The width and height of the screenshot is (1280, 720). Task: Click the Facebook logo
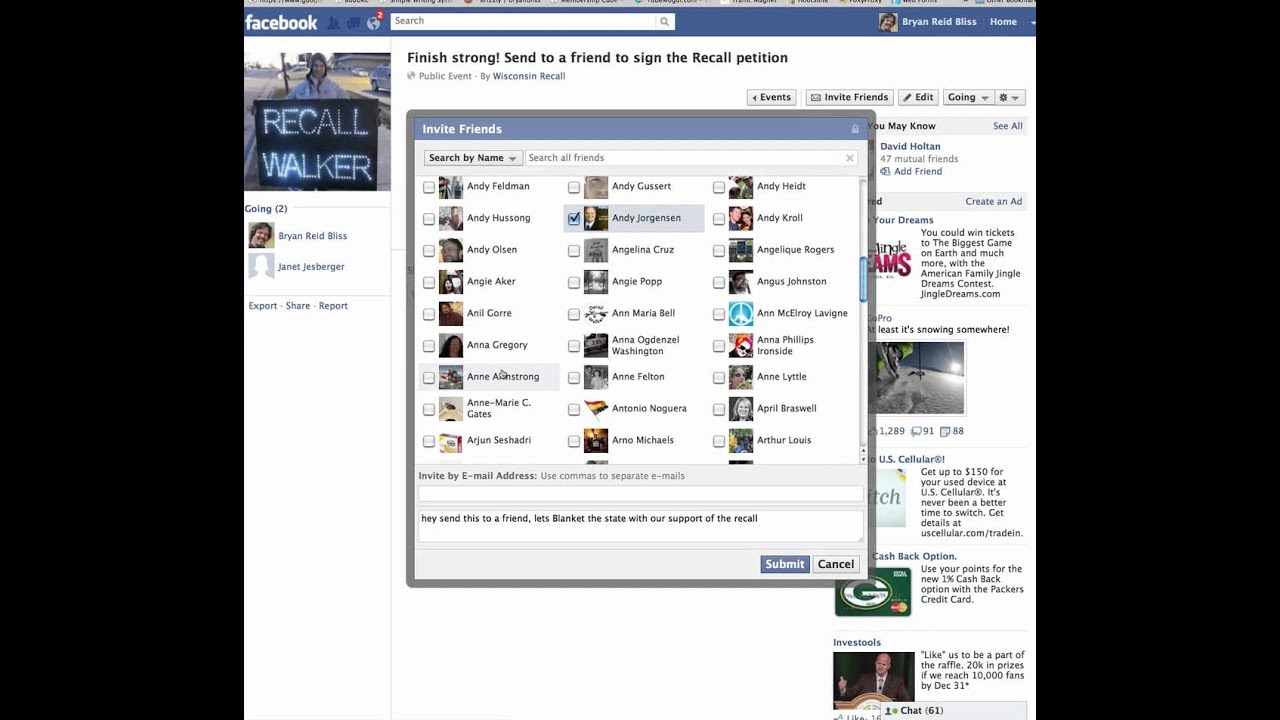coord(281,22)
